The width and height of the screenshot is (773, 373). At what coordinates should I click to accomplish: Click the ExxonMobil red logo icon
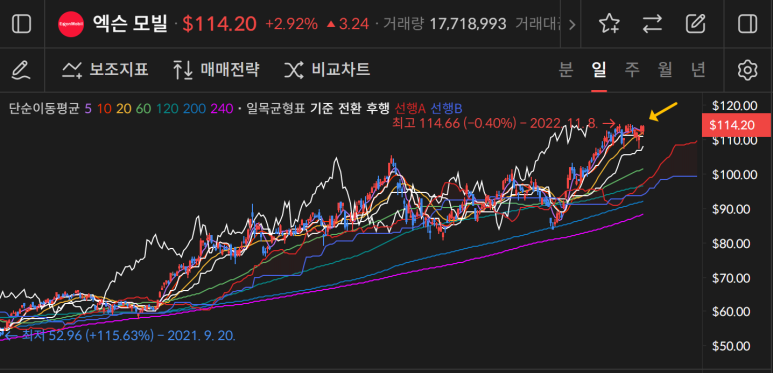coord(71,24)
